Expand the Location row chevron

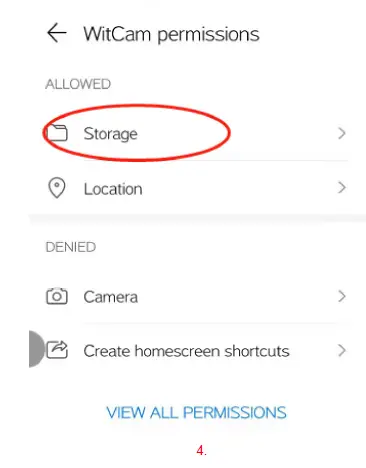[x=342, y=188]
